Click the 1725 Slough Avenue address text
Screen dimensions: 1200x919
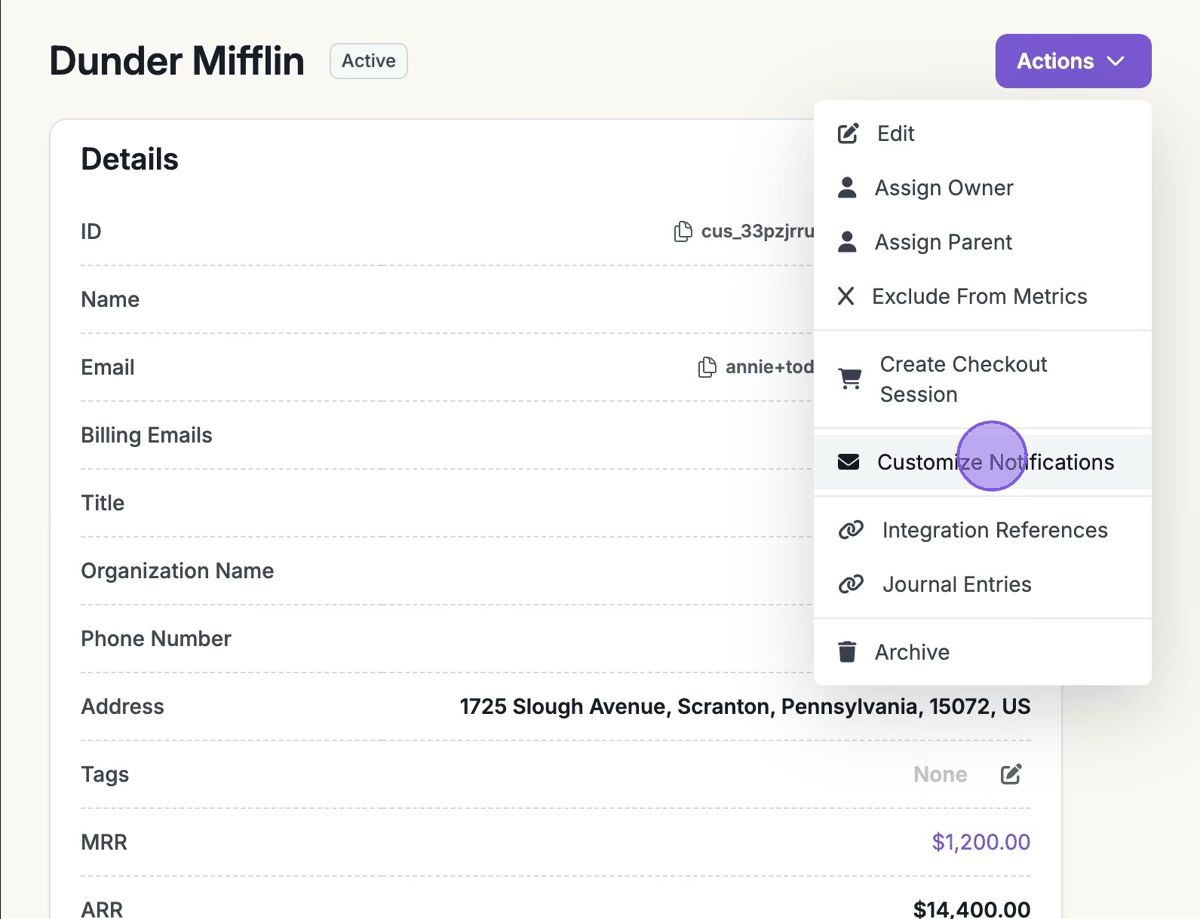(745, 707)
